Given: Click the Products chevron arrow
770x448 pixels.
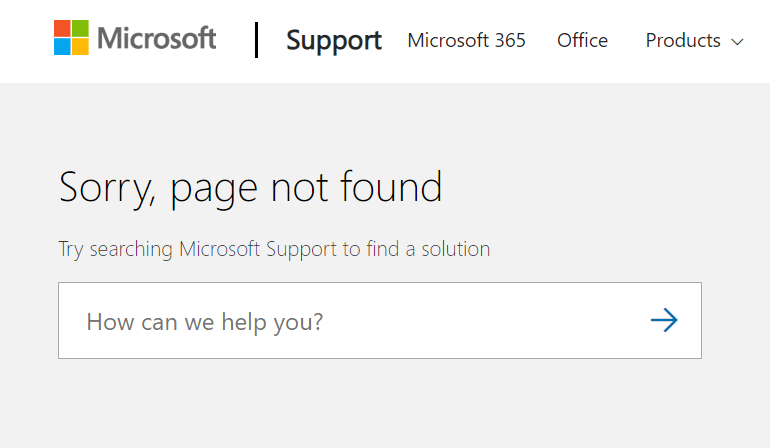Looking at the screenshot, I should 738,42.
